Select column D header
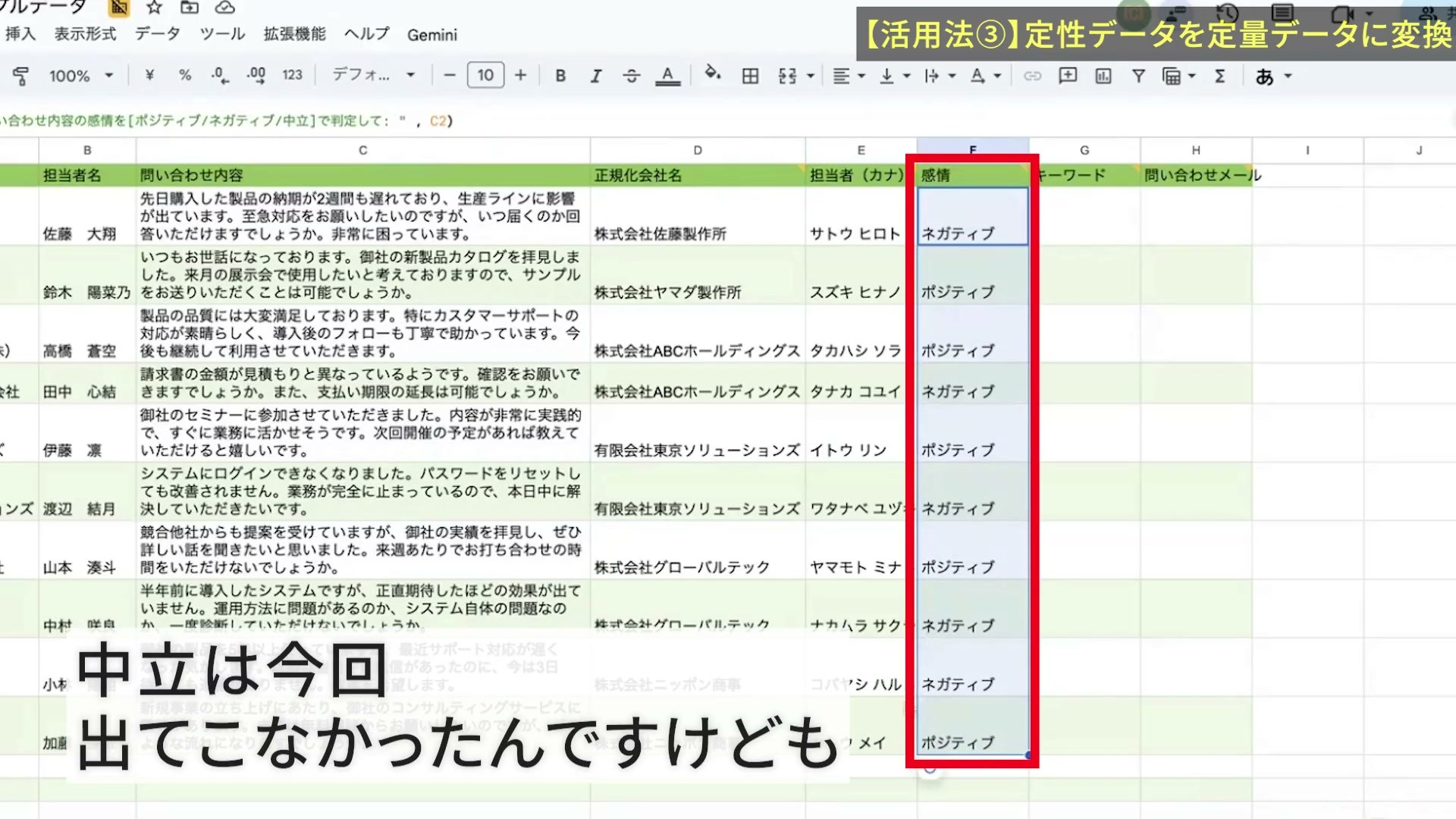Image resolution: width=1456 pixels, height=819 pixels. [698, 150]
